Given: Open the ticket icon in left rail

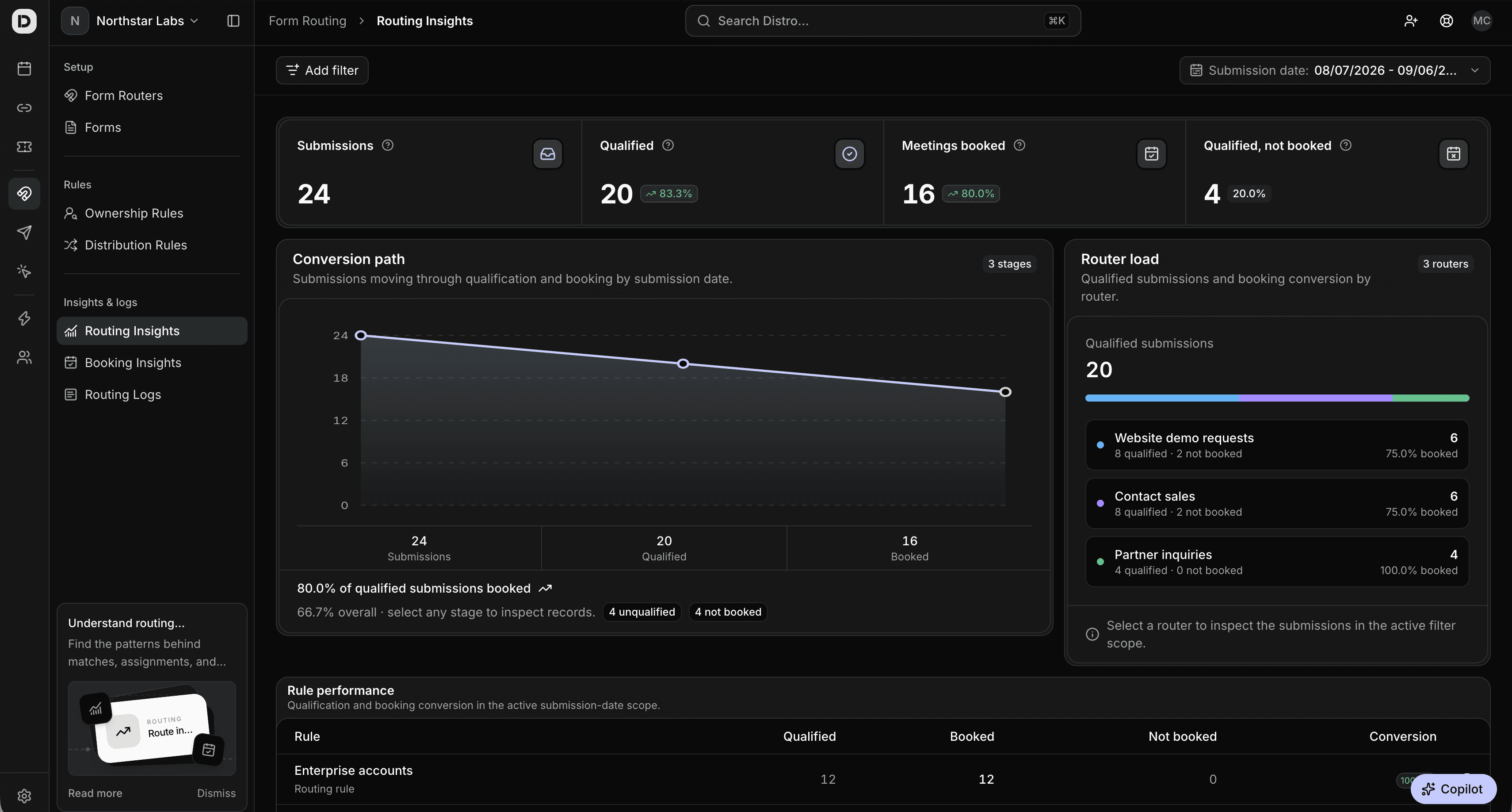Looking at the screenshot, I should pyautogui.click(x=24, y=147).
